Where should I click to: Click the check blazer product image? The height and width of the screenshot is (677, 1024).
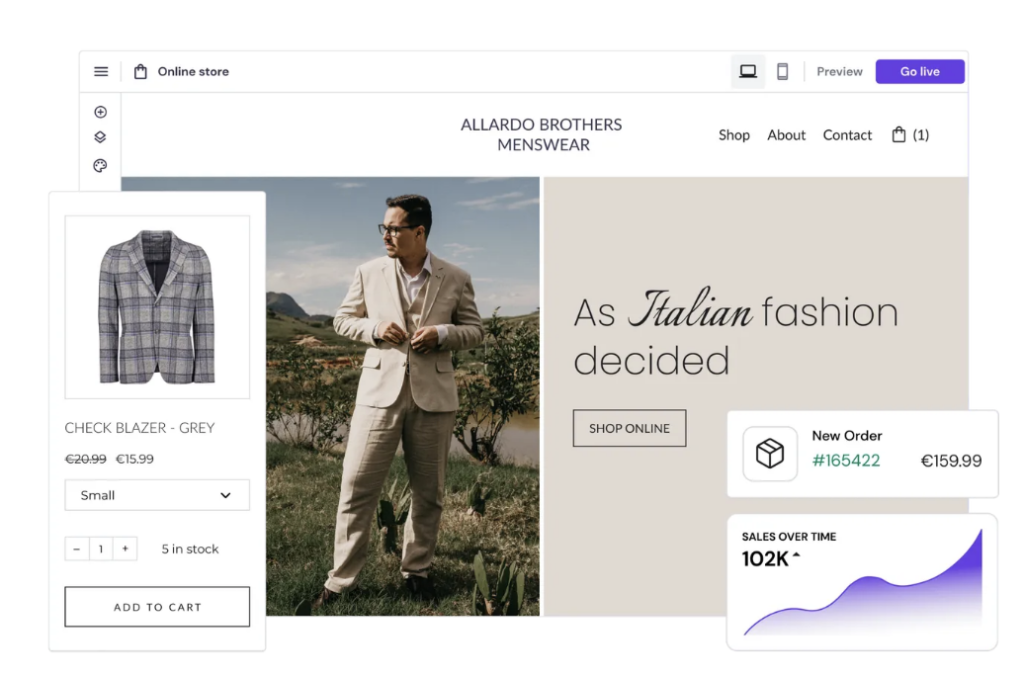click(x=156, y=305)
